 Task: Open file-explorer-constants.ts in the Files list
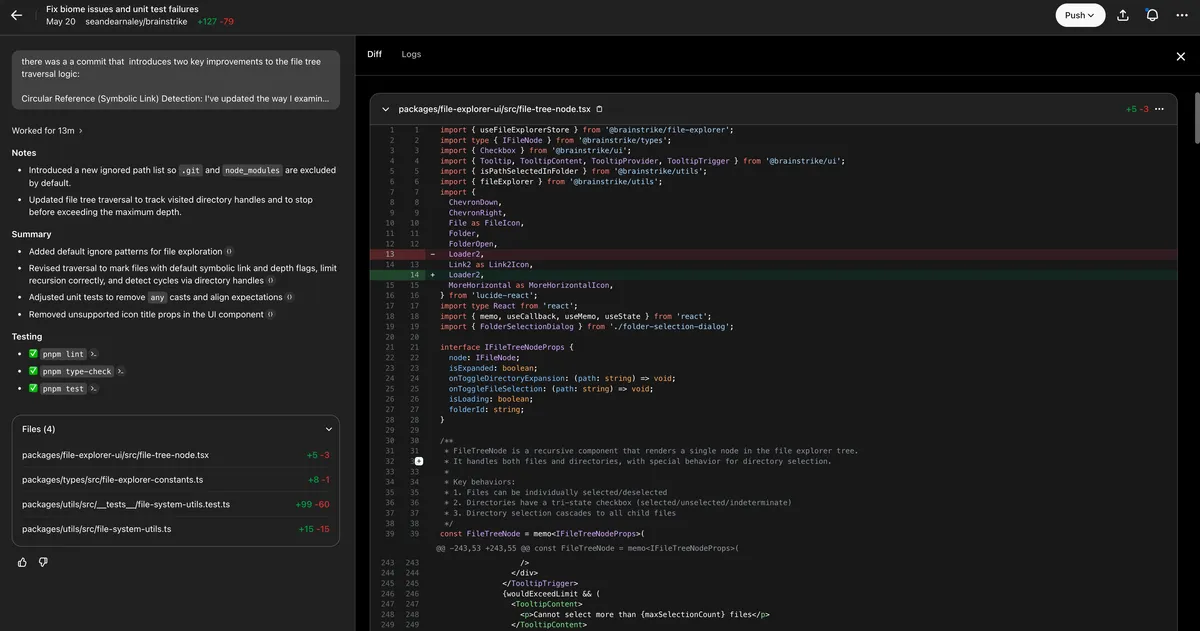(112, 480)
